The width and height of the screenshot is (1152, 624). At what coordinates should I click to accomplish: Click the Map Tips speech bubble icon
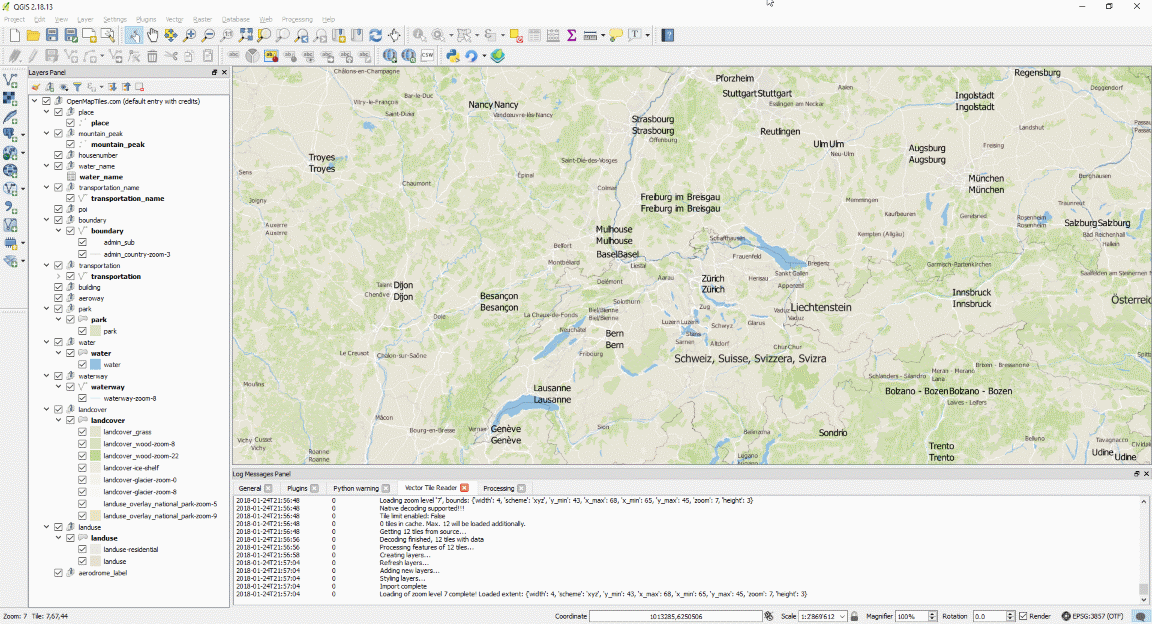tap(616, 35)
